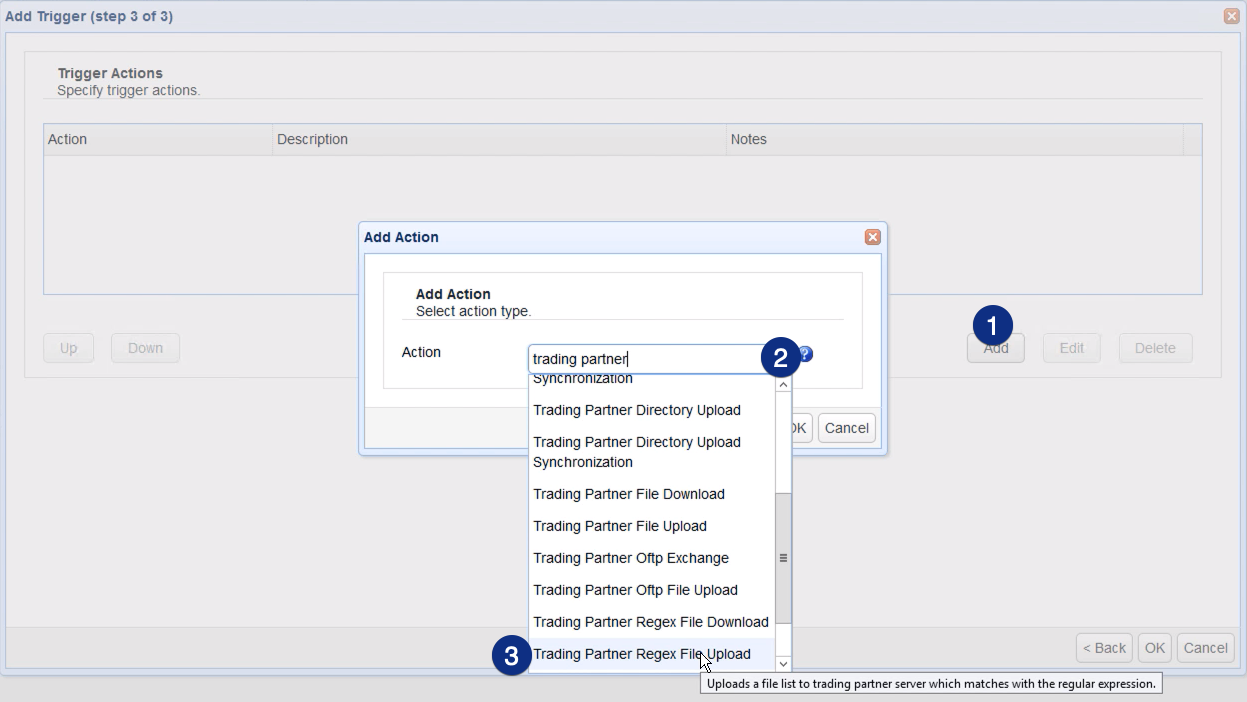The height and width of the screenshot is (702, 1247).
Task: Click the Add button for trigger actions
Action: 995,347
